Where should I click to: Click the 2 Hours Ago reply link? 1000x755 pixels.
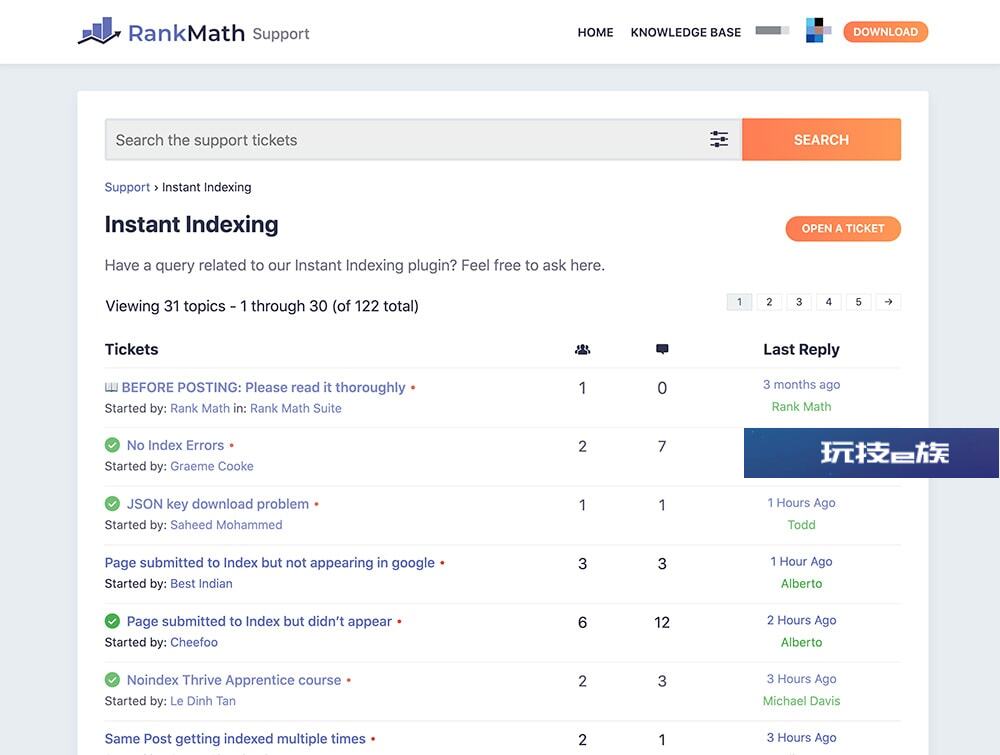coord(802,620)
